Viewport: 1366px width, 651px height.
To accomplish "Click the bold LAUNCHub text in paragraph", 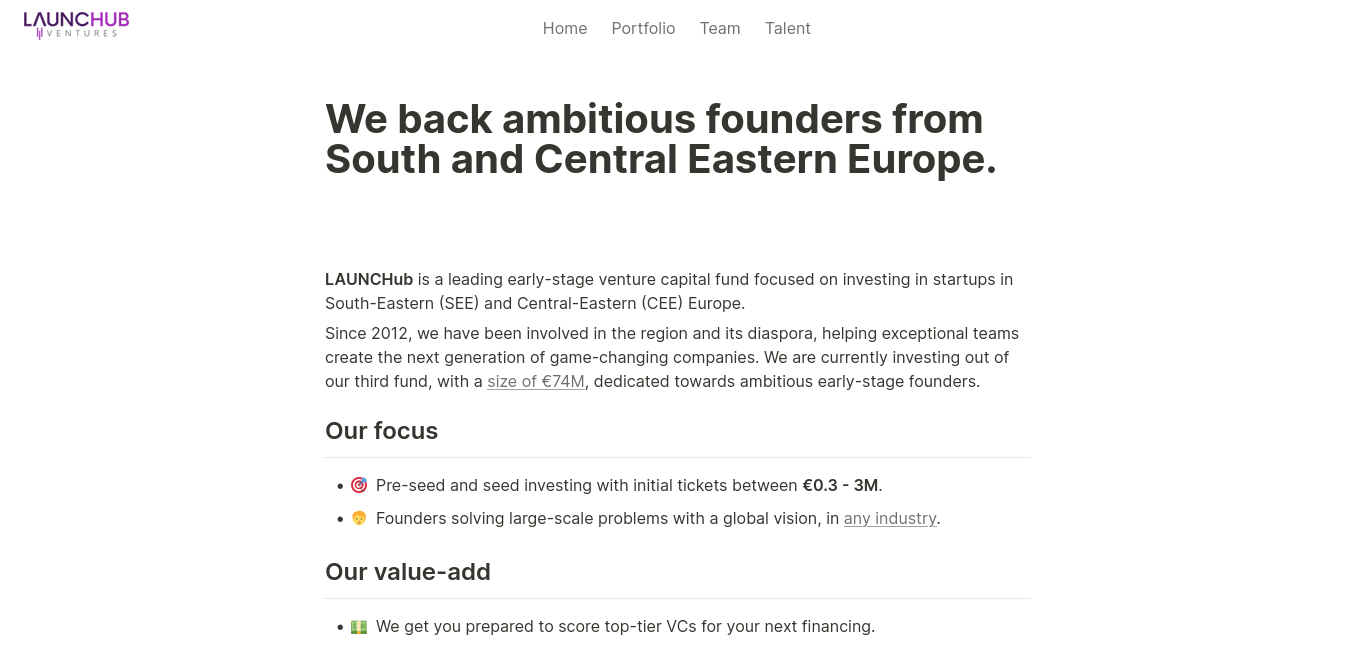I will (369, 279).
